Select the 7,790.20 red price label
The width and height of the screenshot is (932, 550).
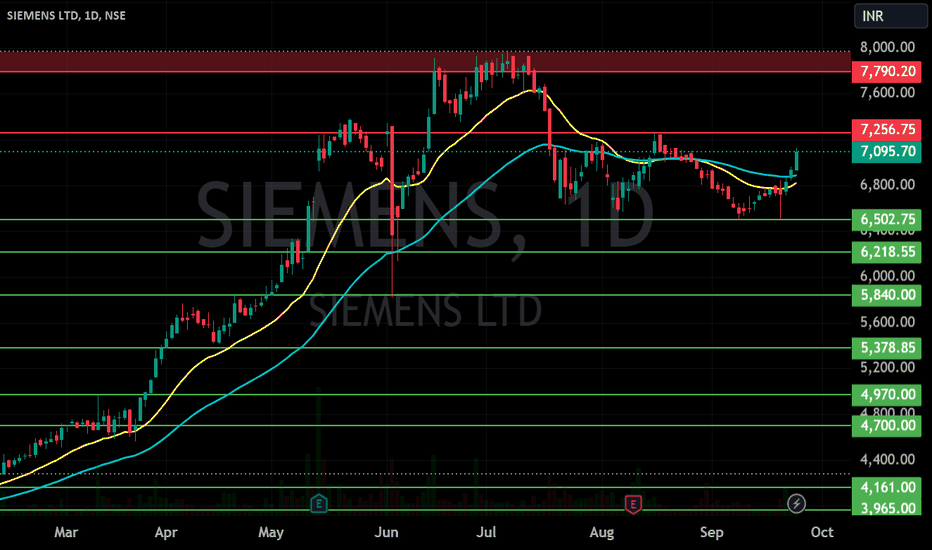point(887,71)
